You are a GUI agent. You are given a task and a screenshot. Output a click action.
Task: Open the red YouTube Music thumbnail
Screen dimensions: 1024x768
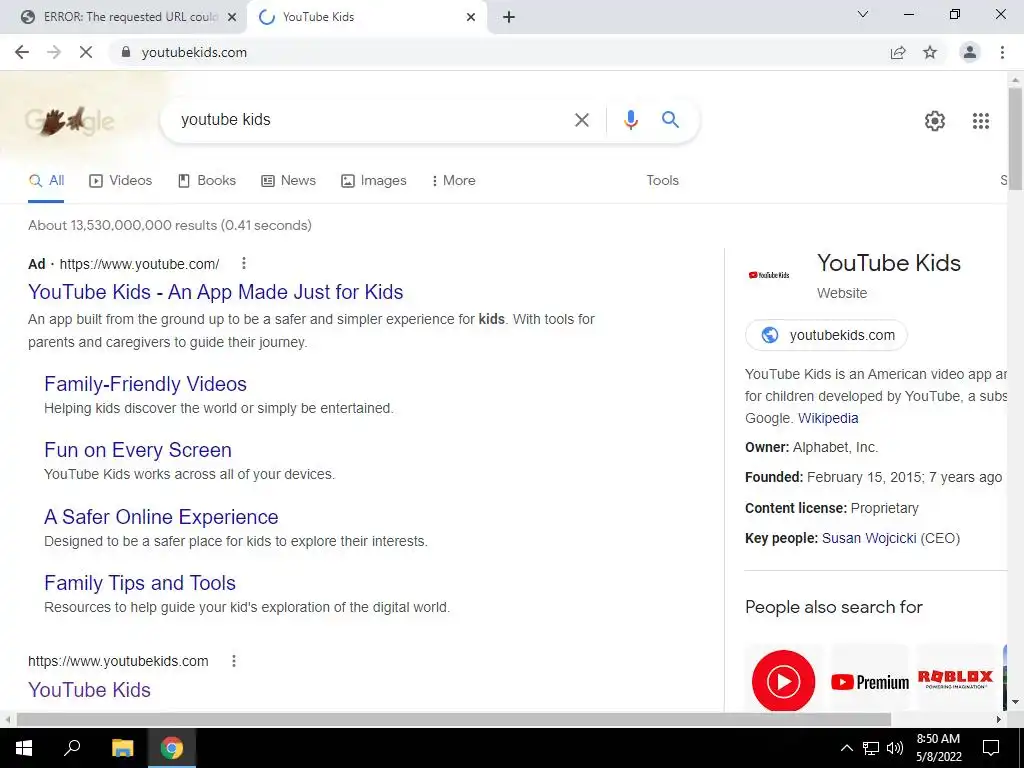pos(783,680)
